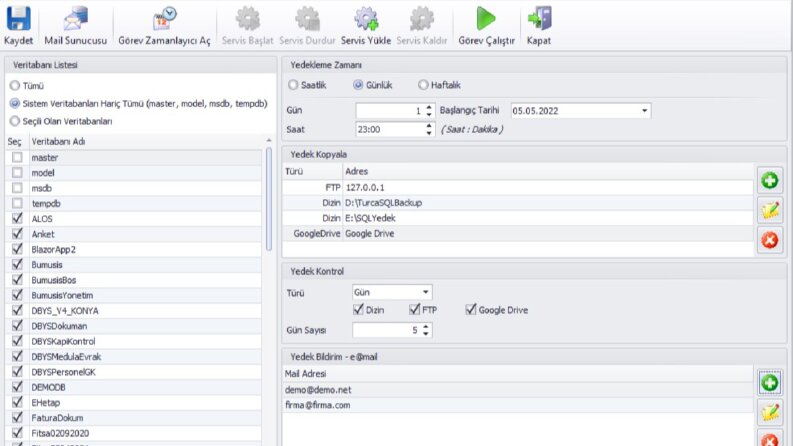Uncheck the DEMODB database checkbox
Screen dimensions: 793x446
tap(17, 387)
